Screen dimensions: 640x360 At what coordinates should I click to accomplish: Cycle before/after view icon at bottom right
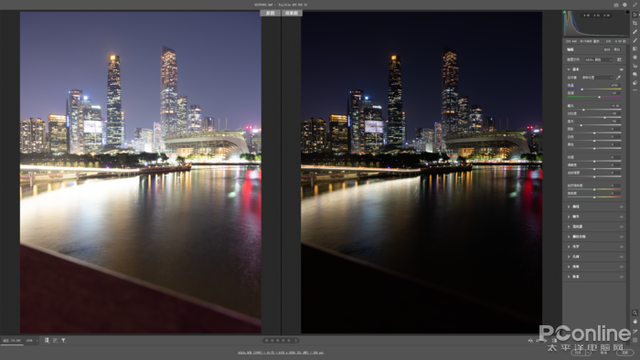(530, 340)
